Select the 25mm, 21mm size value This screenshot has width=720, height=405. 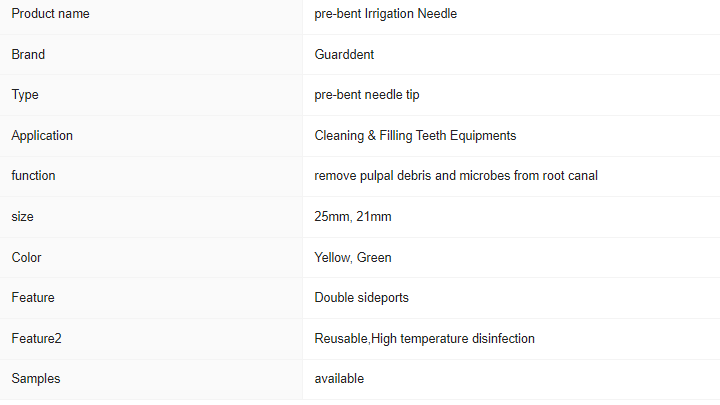click(x=353, y=217)
